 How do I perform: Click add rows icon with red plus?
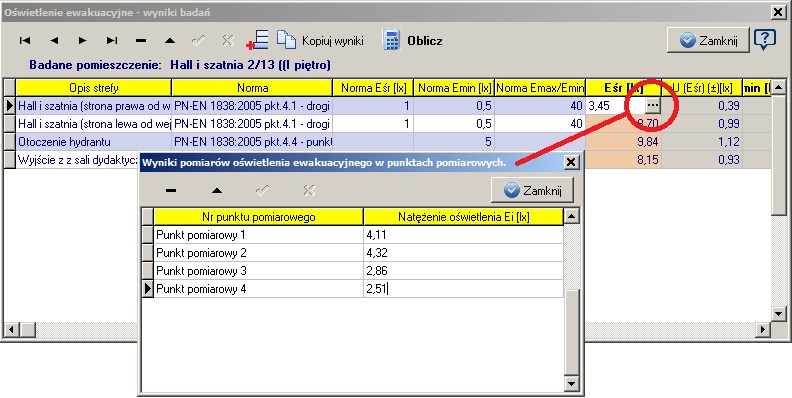point(258,40)
